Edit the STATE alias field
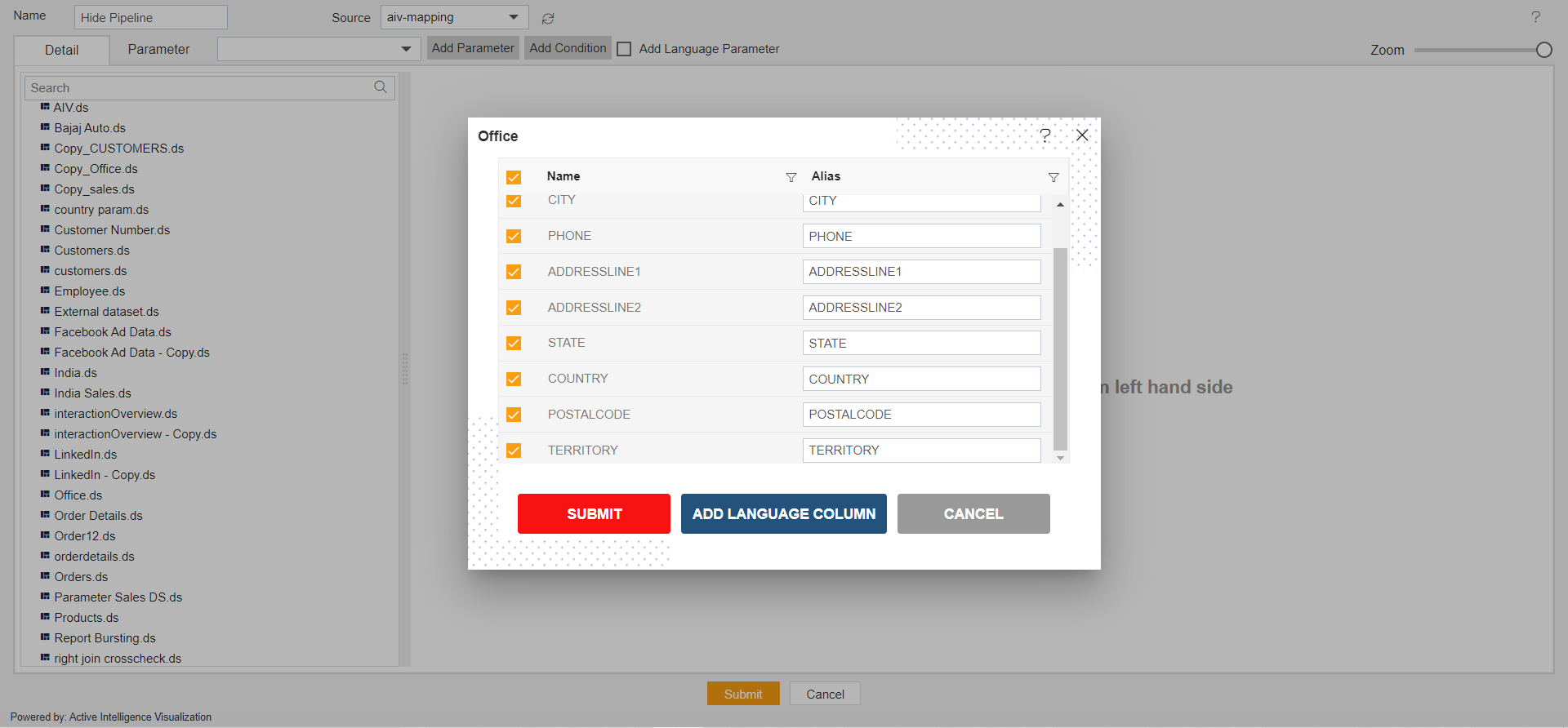The width and height of the screenshot is (1568, 728). pyautogui.click(x=921, y=343)
